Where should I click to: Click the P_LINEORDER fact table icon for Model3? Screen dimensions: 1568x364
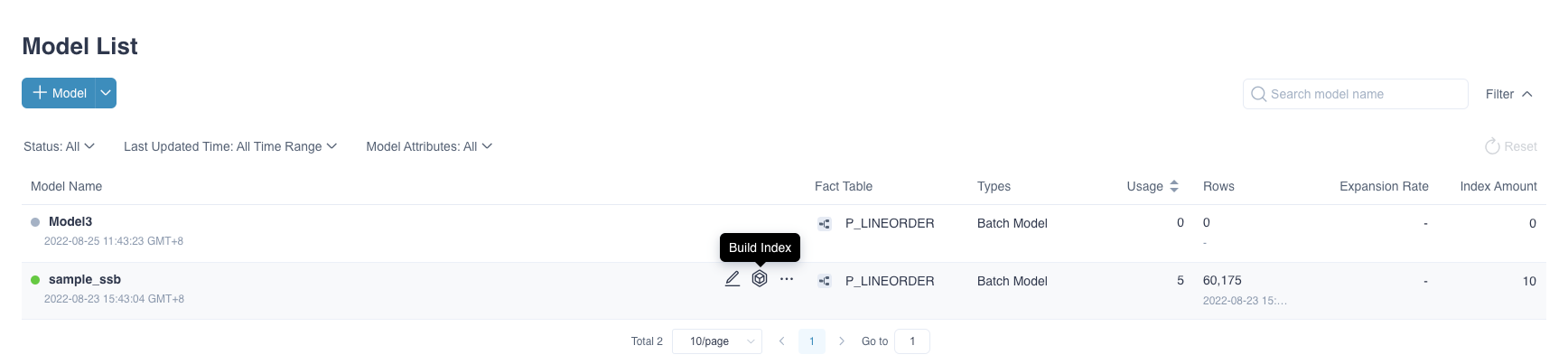pyautogui.click(x=825, y=224)
